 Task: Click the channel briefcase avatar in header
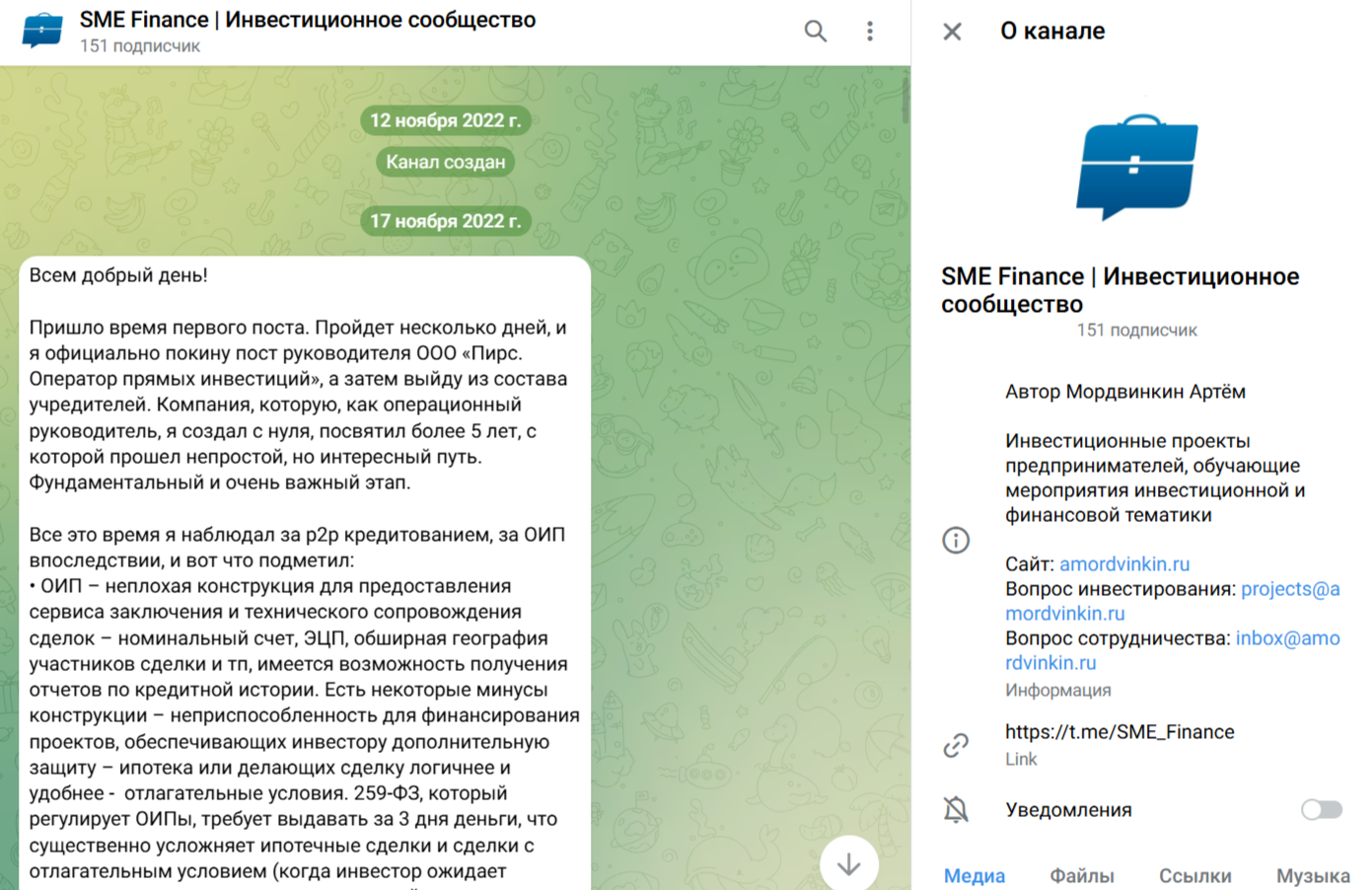[42, 31]
